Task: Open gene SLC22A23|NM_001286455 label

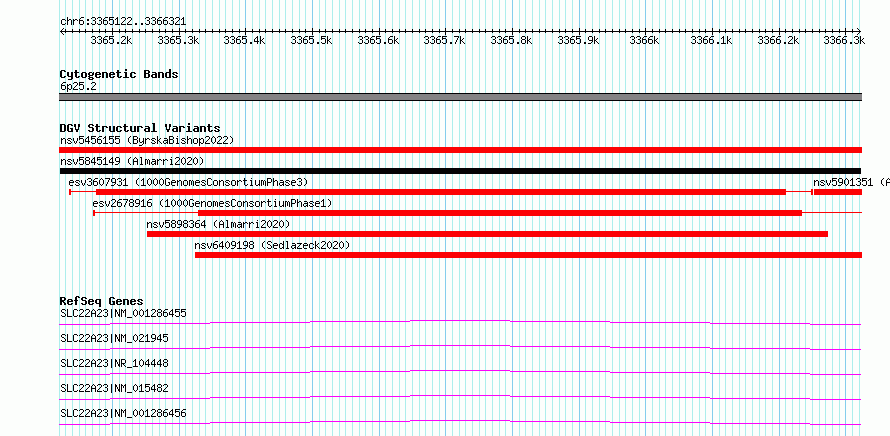Action: pyautogui.click(x=123, y=313)
